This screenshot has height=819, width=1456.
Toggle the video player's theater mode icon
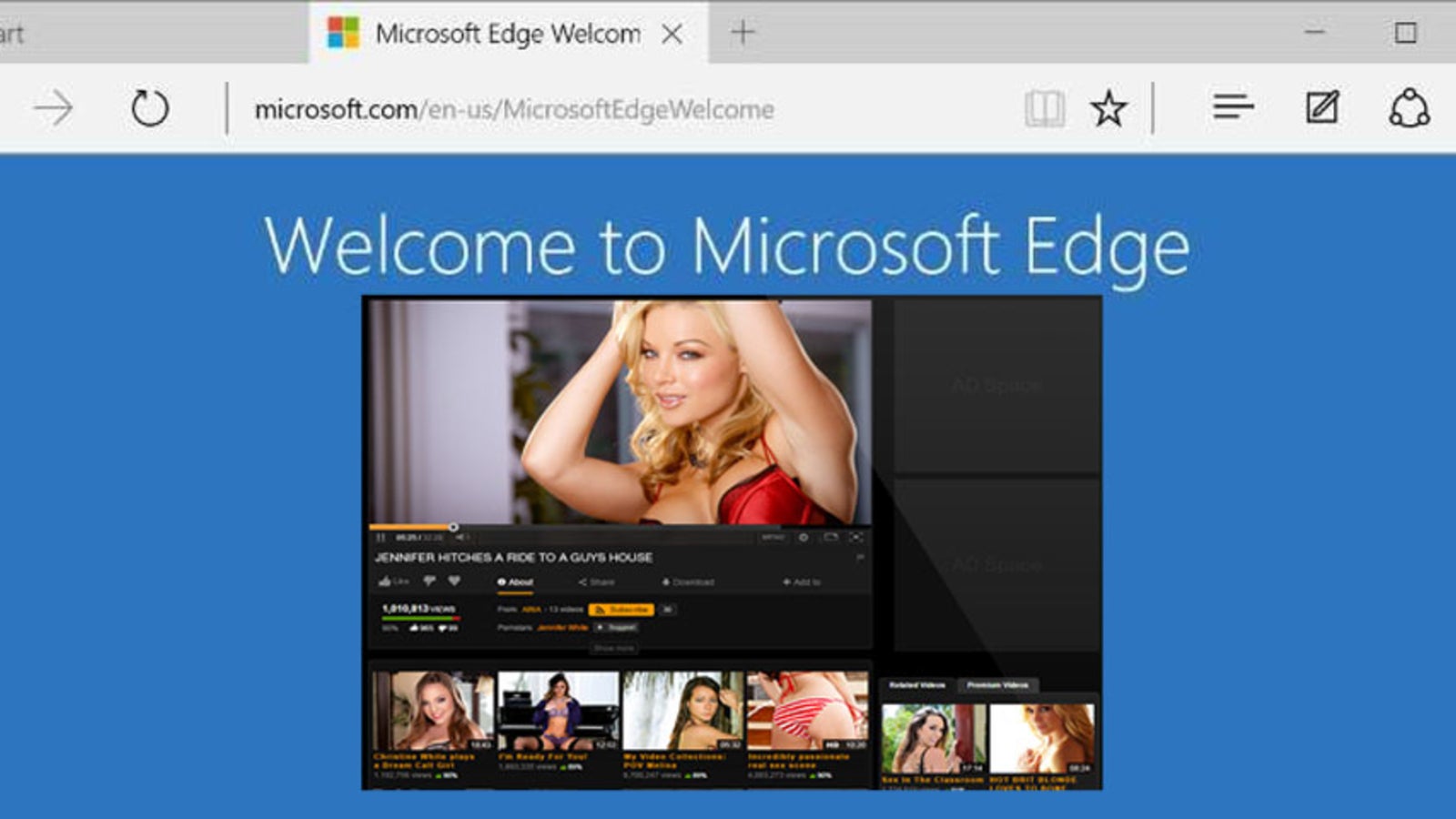click(831, 537)
